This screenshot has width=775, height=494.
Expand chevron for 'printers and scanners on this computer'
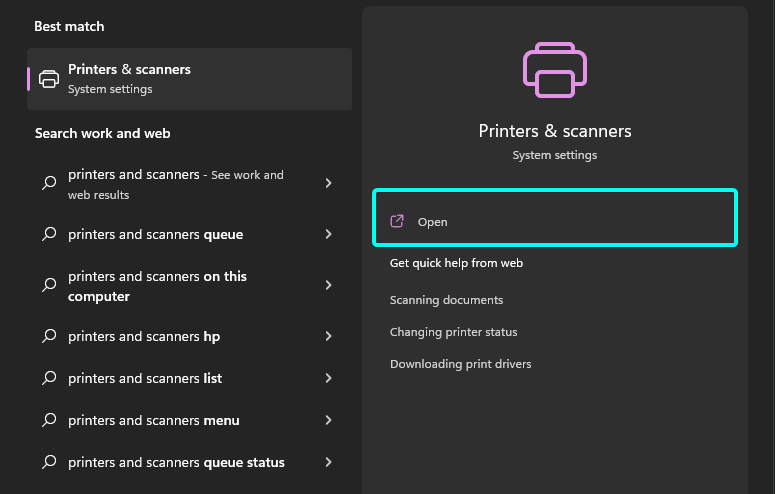(329, 285)
